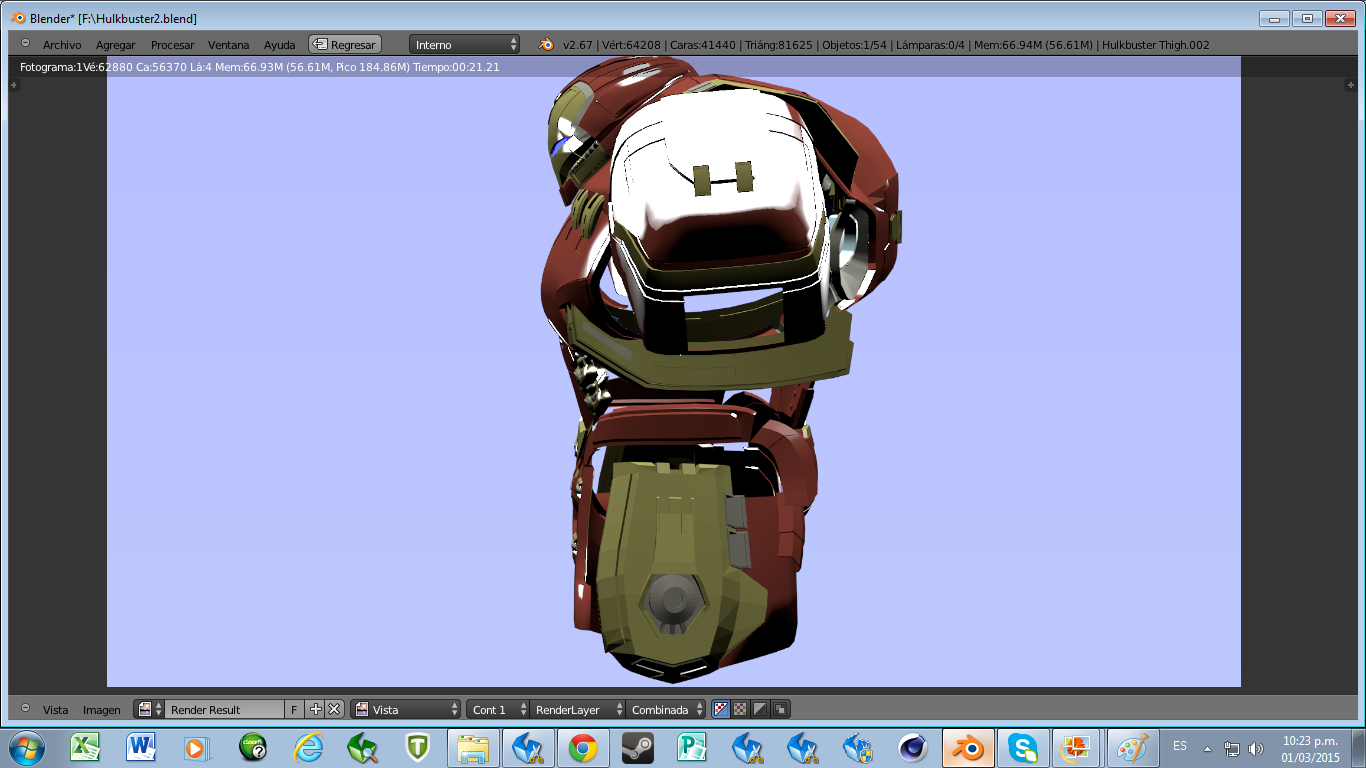
Task: Open Paint from the taskbar
Action: [x=1132, y=748]
